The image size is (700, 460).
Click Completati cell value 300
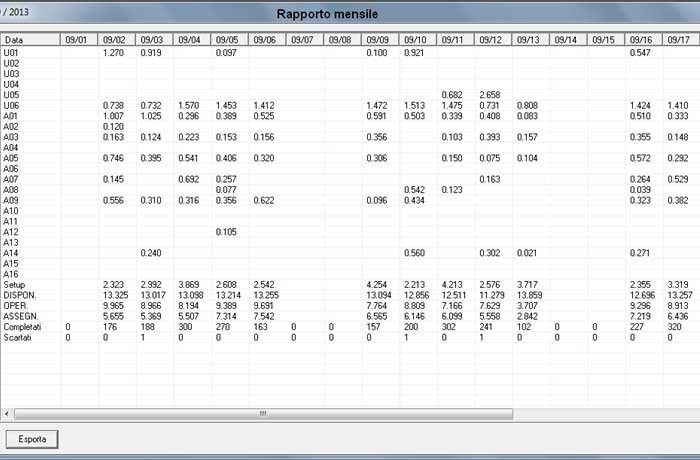(185, 327)
